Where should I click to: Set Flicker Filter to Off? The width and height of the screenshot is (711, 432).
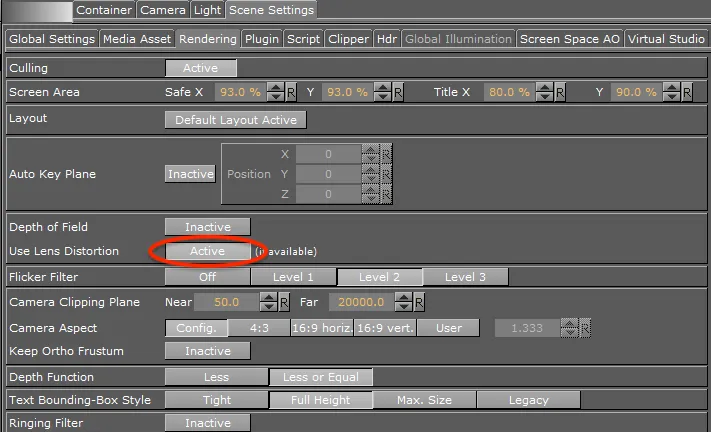[x=208, y=277]
